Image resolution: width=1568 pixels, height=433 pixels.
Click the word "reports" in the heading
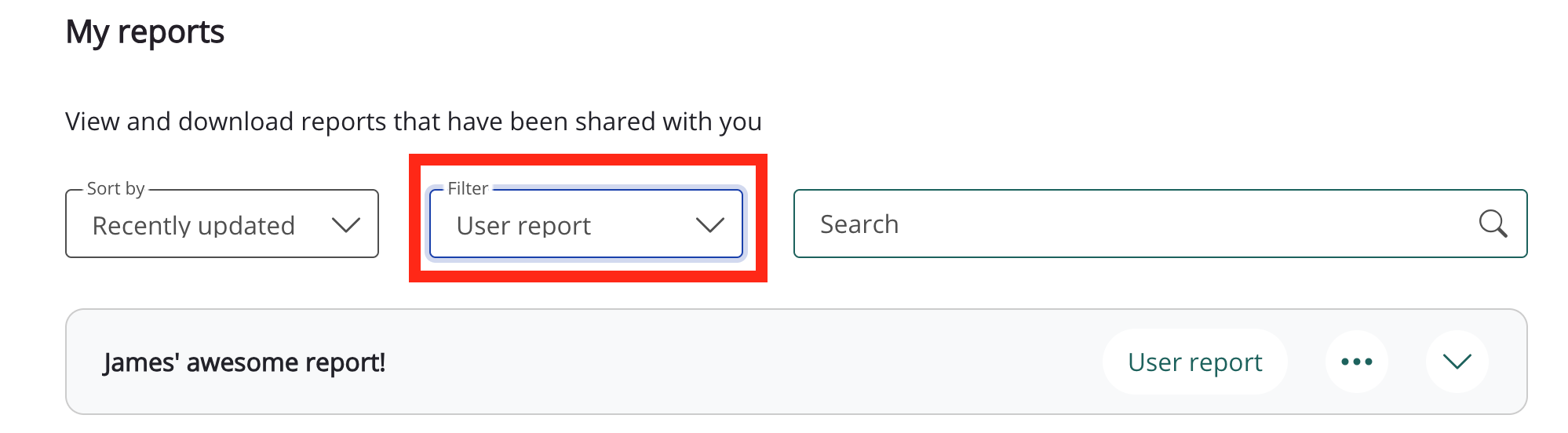[x=170, y=32]
